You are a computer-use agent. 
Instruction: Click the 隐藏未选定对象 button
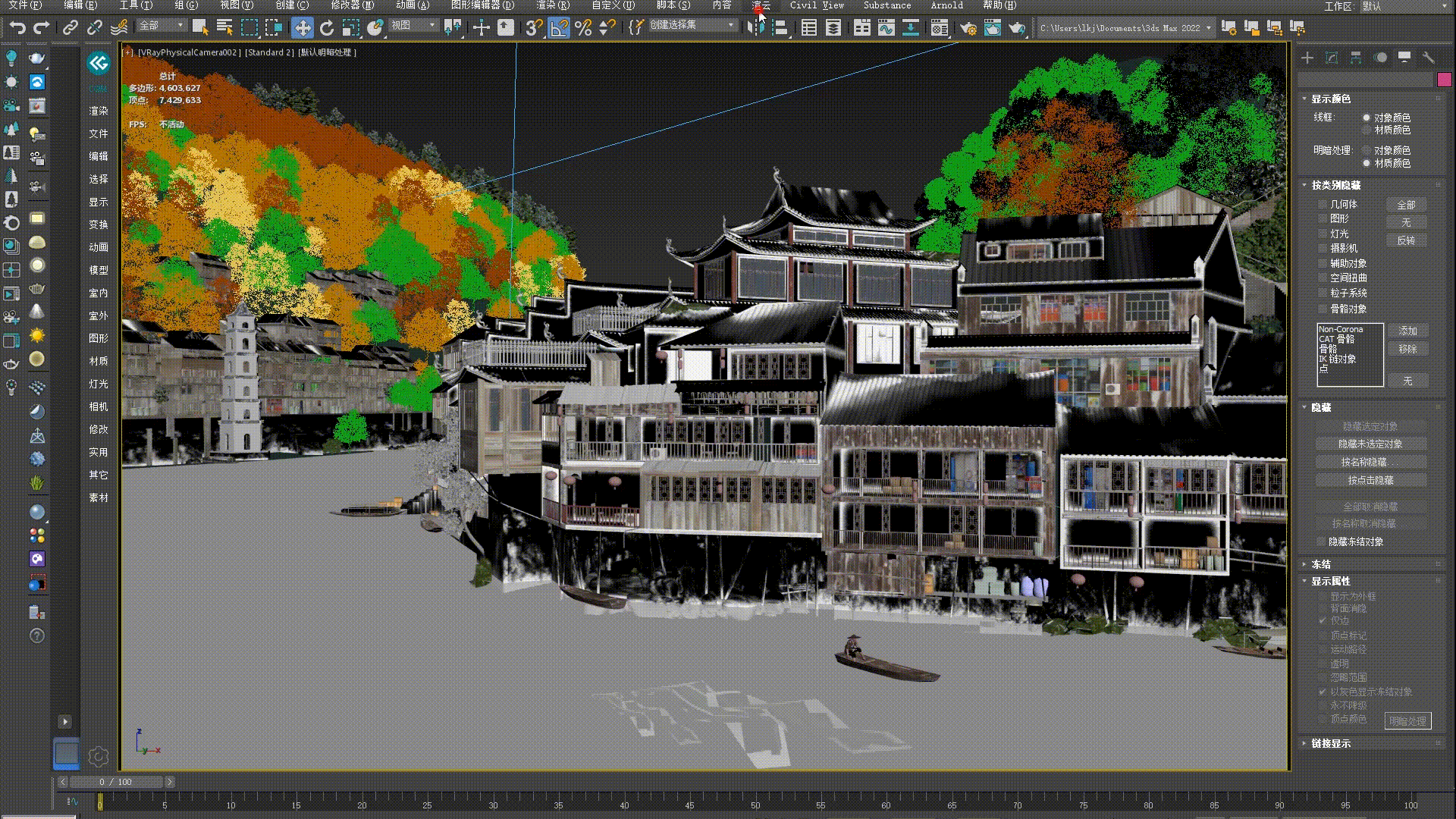(1370, 444)
